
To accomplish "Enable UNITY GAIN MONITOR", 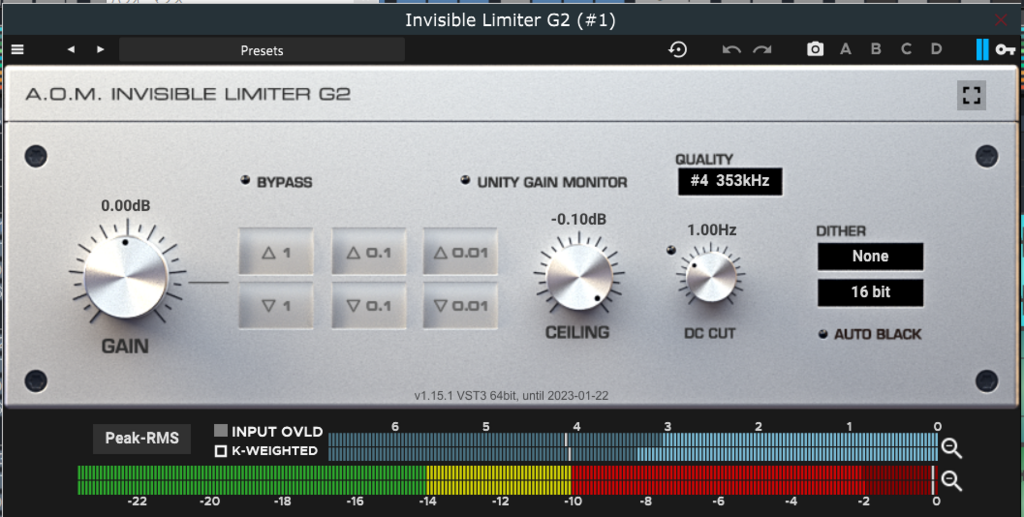I will tap(465, 180).
